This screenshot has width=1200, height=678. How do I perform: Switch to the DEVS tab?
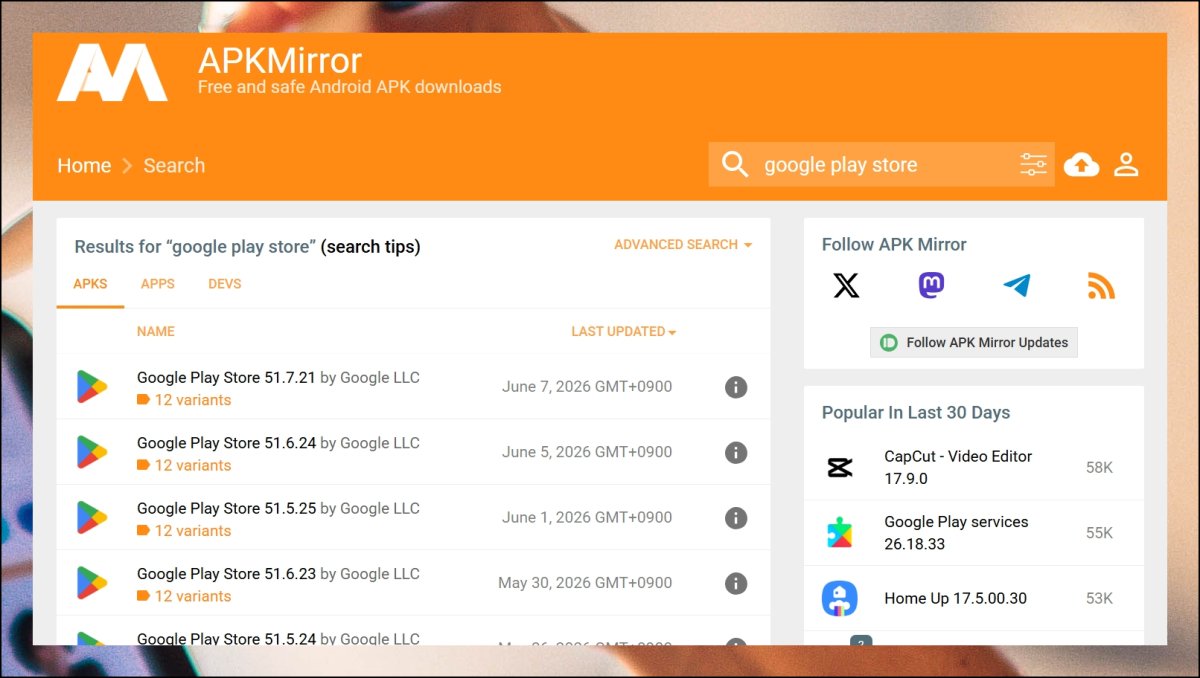225,284
